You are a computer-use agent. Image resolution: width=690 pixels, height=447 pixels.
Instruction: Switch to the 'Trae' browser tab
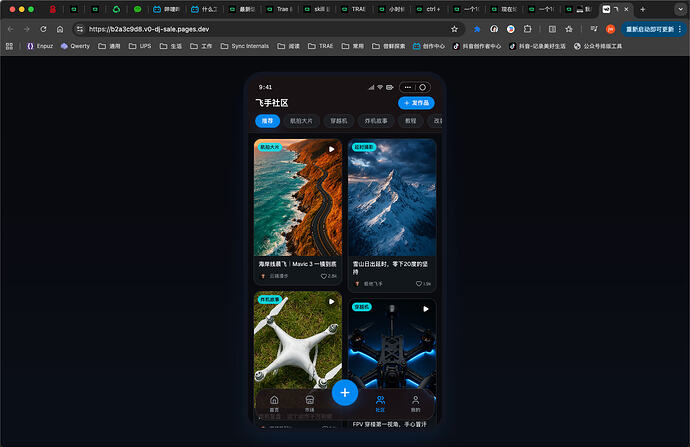pos(280,9)
